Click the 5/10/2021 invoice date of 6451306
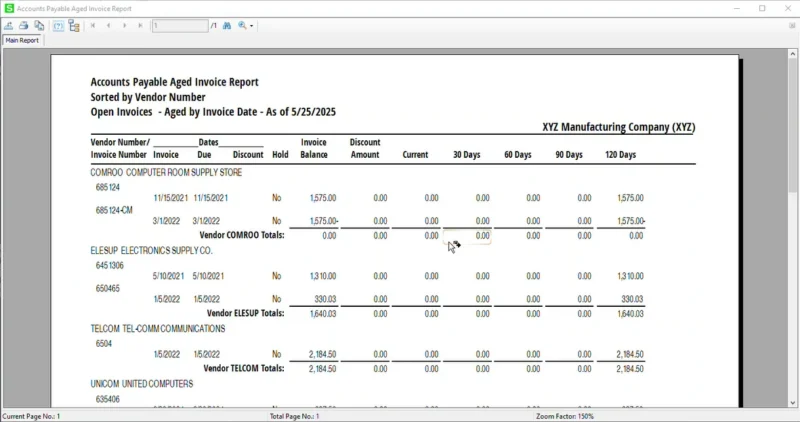800x422 pixels. pyautogui.click(x=168, y=276)
